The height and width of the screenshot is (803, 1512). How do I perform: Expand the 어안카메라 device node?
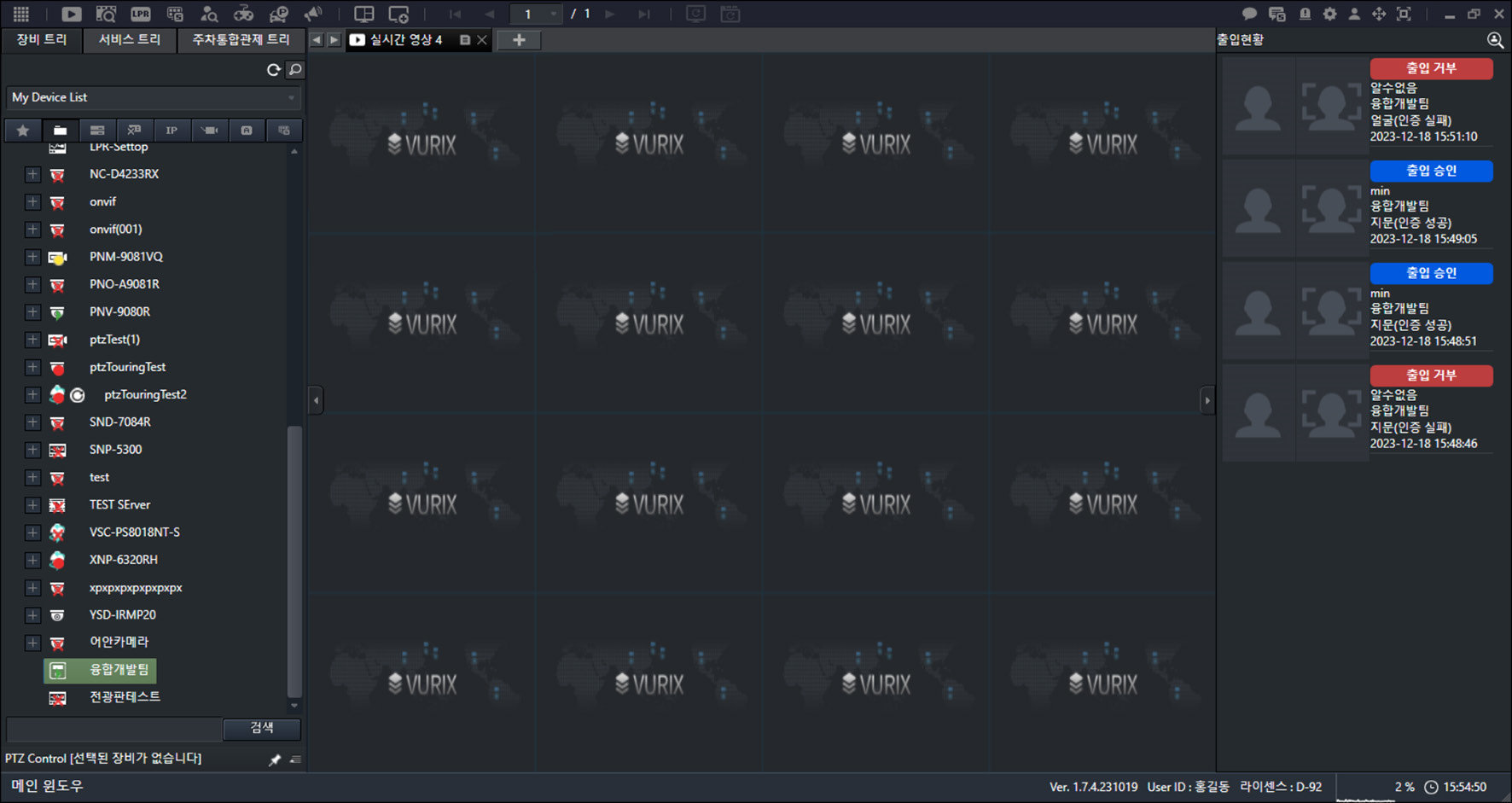click(32, 643)
